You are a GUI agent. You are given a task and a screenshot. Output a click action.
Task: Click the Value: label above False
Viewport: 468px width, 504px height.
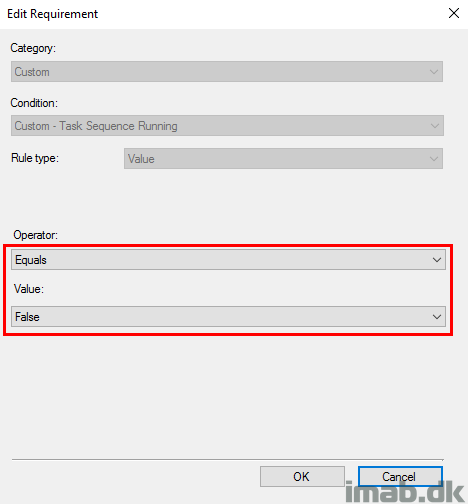click(x=29, y=289)
